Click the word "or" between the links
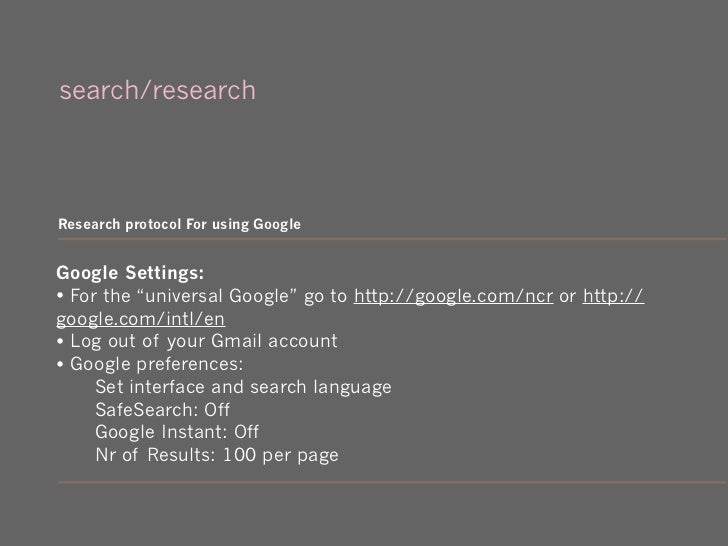 click(x=568, y=297)
